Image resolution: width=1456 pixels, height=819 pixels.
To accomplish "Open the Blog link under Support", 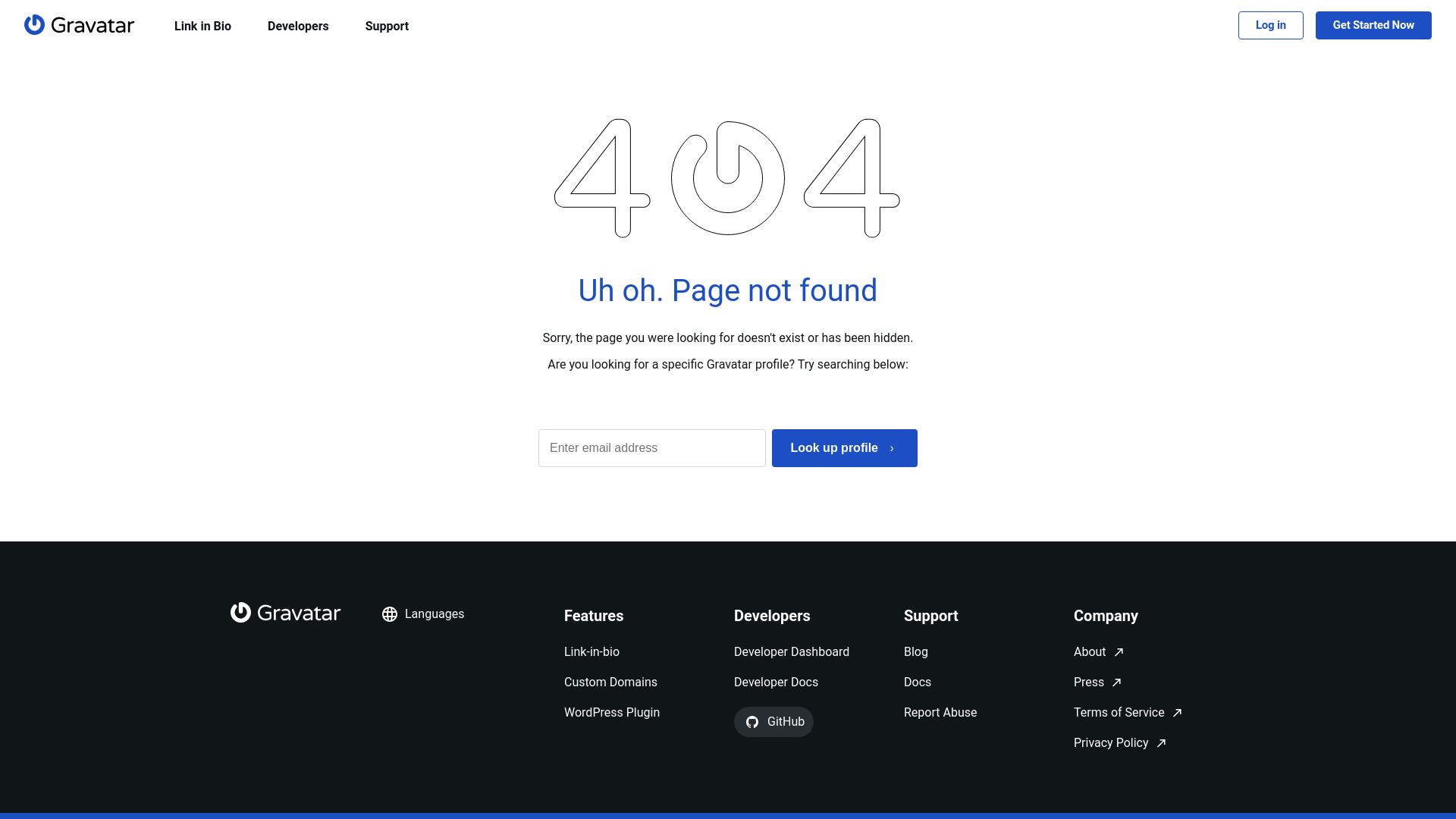I will pos(916,652).
